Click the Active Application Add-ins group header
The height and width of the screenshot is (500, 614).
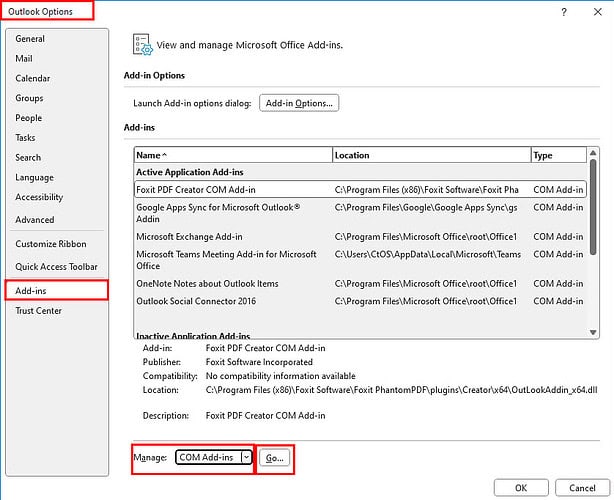190,172
